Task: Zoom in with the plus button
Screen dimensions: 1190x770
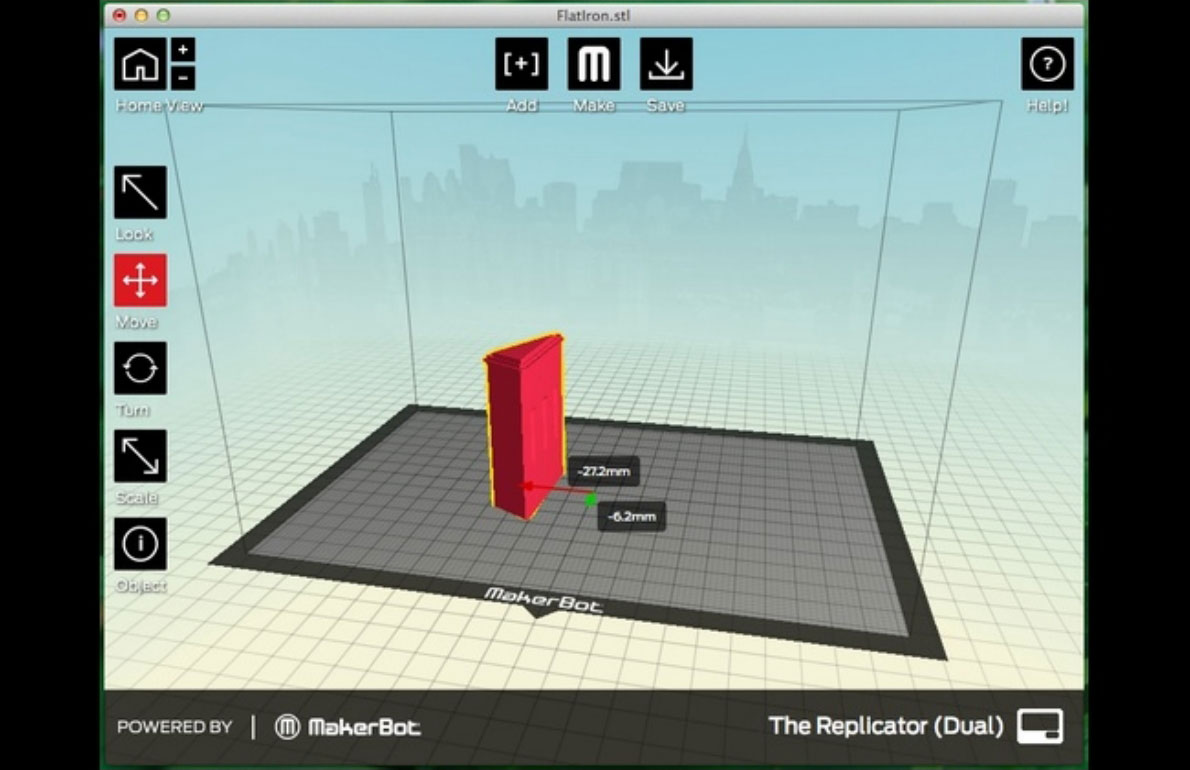Action: 184,50
